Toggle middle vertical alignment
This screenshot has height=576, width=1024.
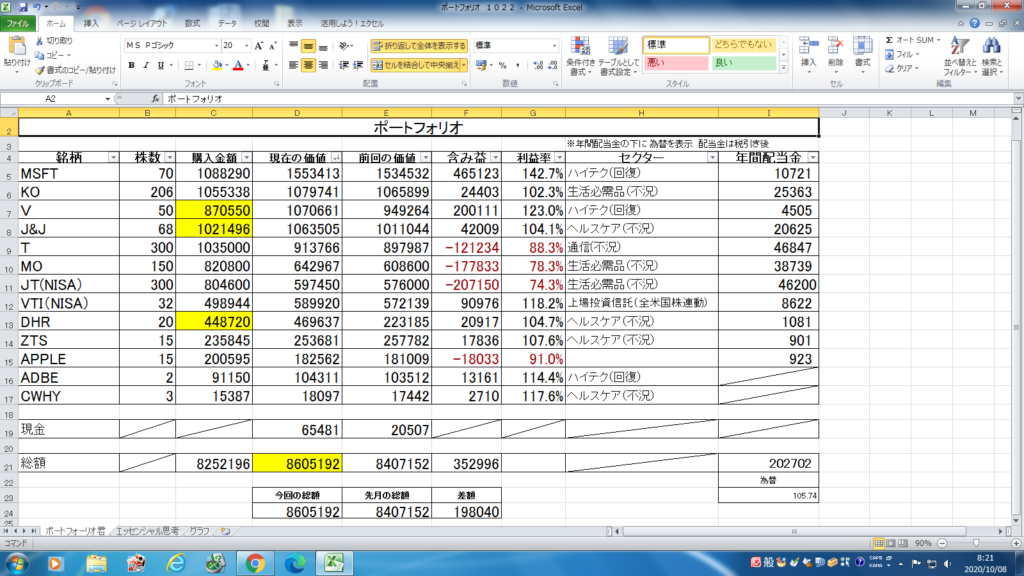pos(308,46)
